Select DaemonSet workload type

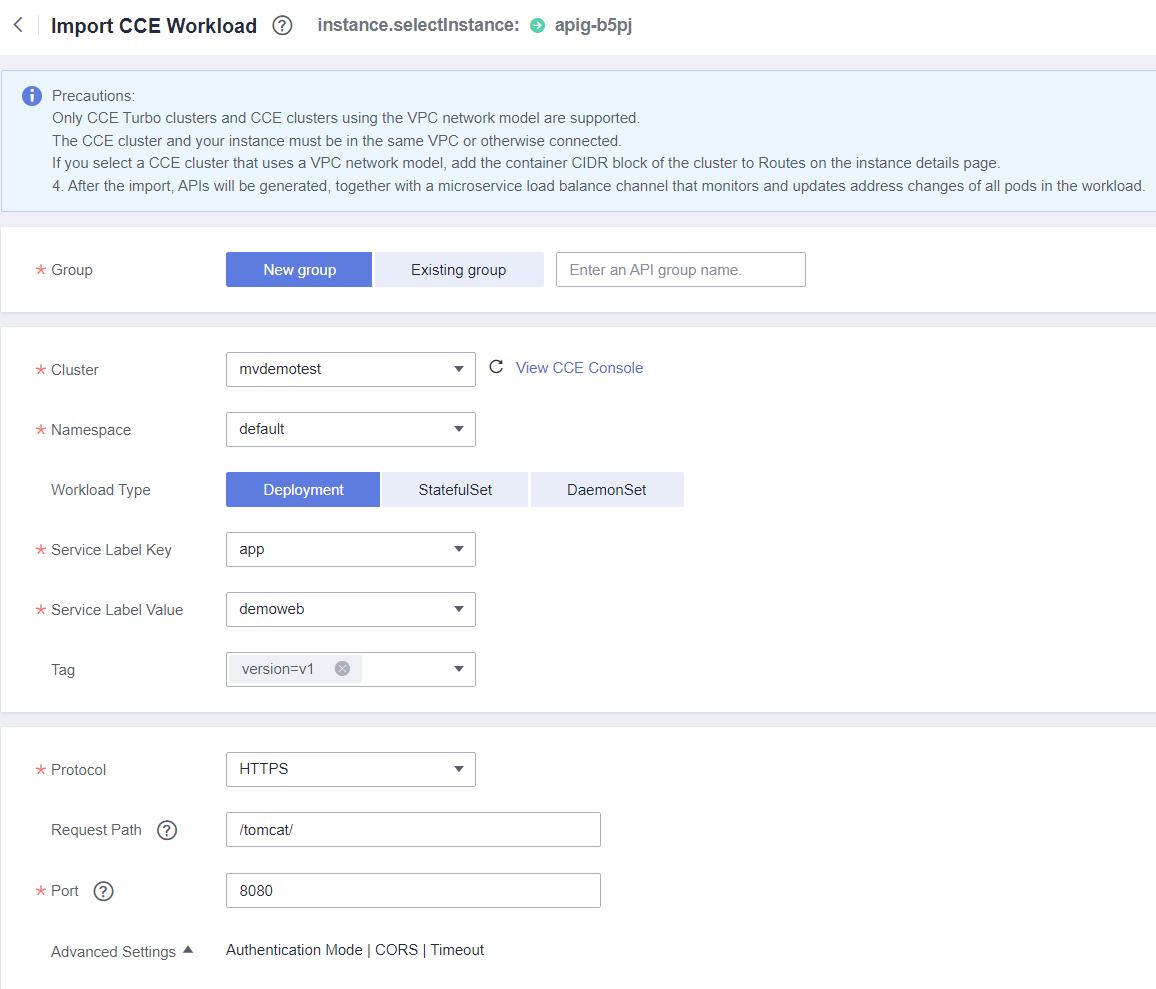tap(607, 489)
